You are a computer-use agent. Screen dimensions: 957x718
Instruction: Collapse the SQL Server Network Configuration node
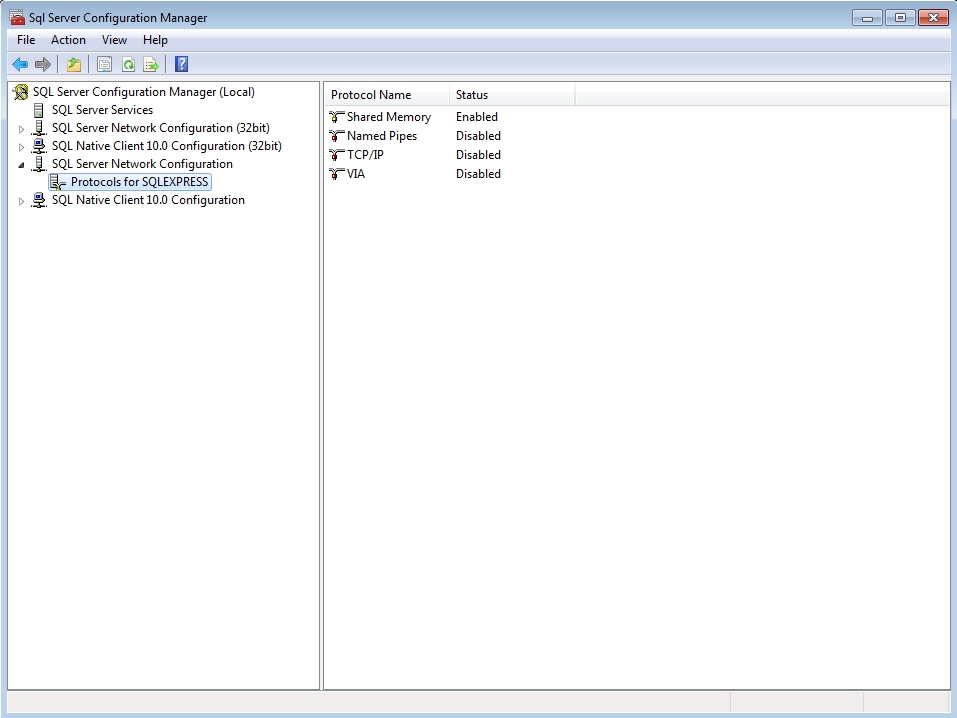click(x=21, y=165)
